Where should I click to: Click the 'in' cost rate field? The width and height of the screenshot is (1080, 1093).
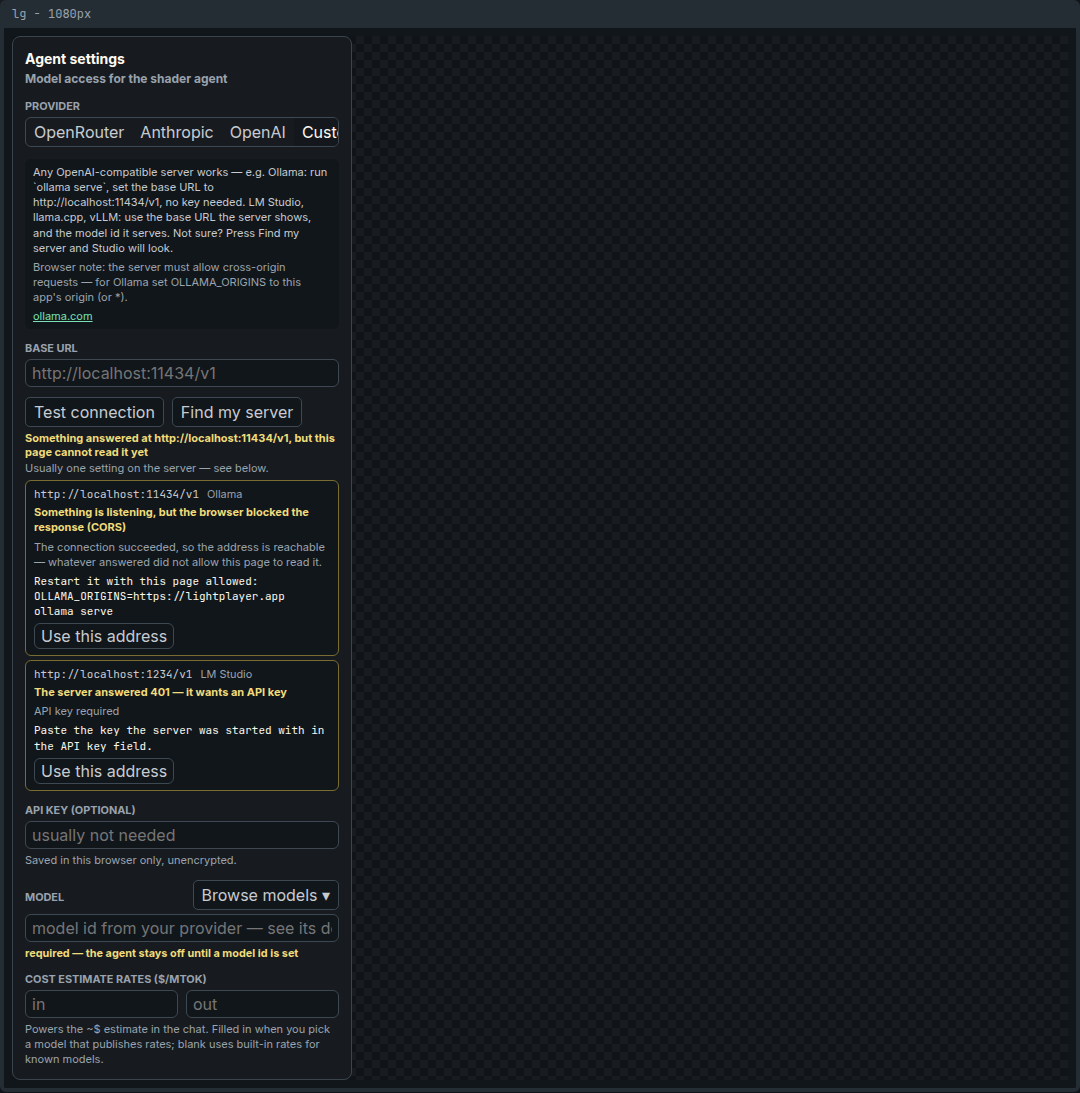(x=102, y=1004)
